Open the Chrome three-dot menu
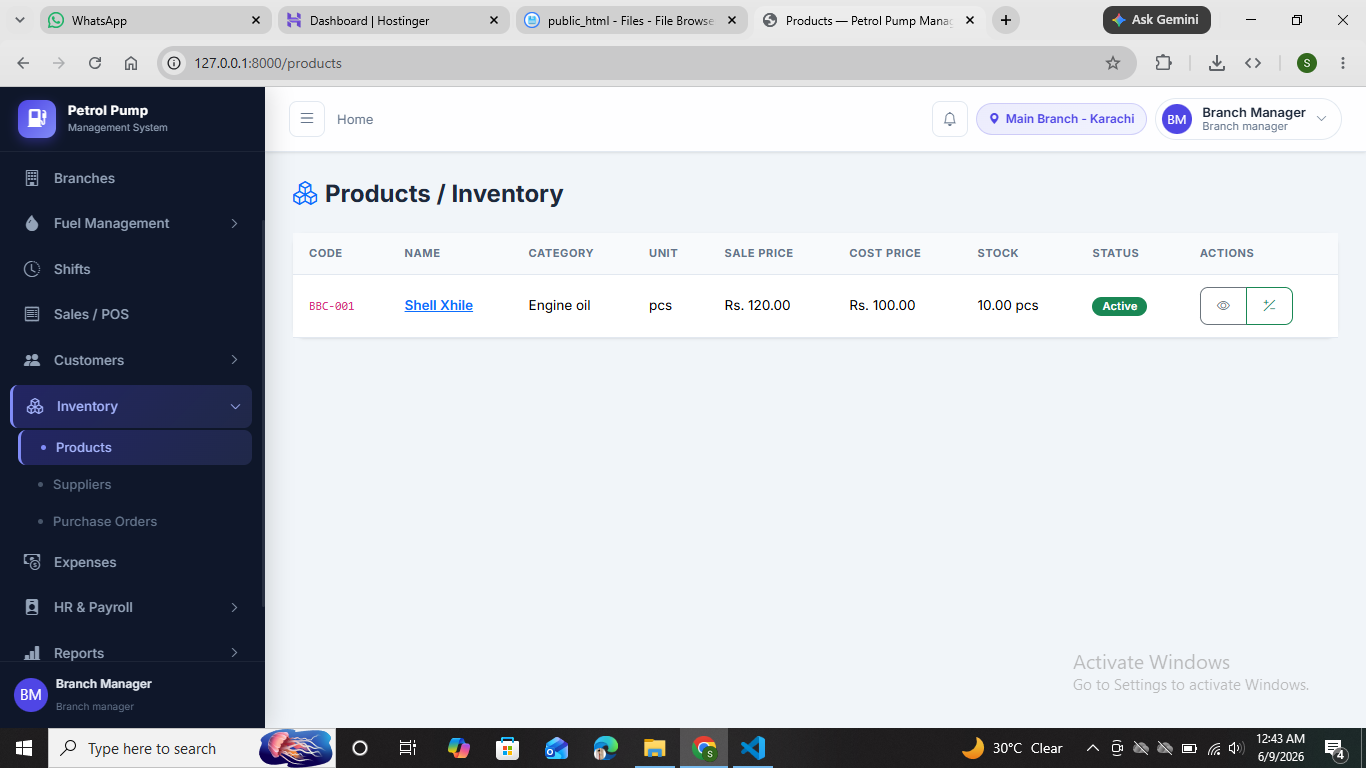Image resolution: width=1366 pixels, height=768 pixels. [1342, 63]
